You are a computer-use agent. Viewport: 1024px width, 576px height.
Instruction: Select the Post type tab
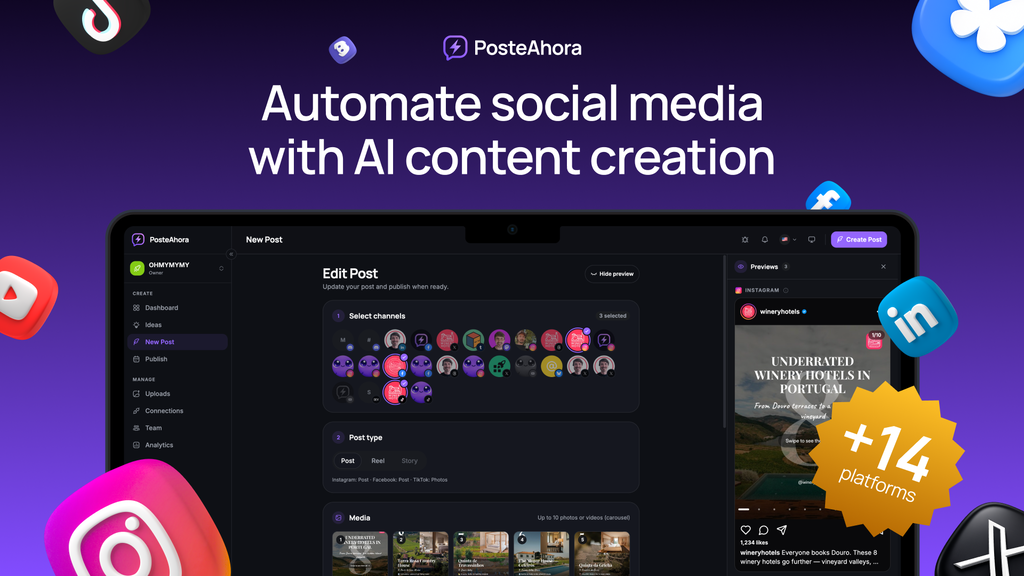[347, 460]
